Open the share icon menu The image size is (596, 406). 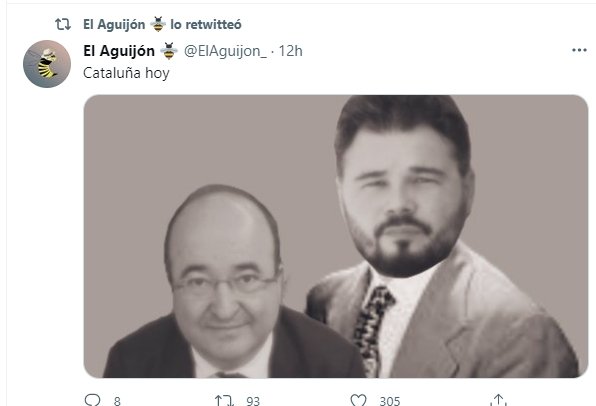[498, 400]
